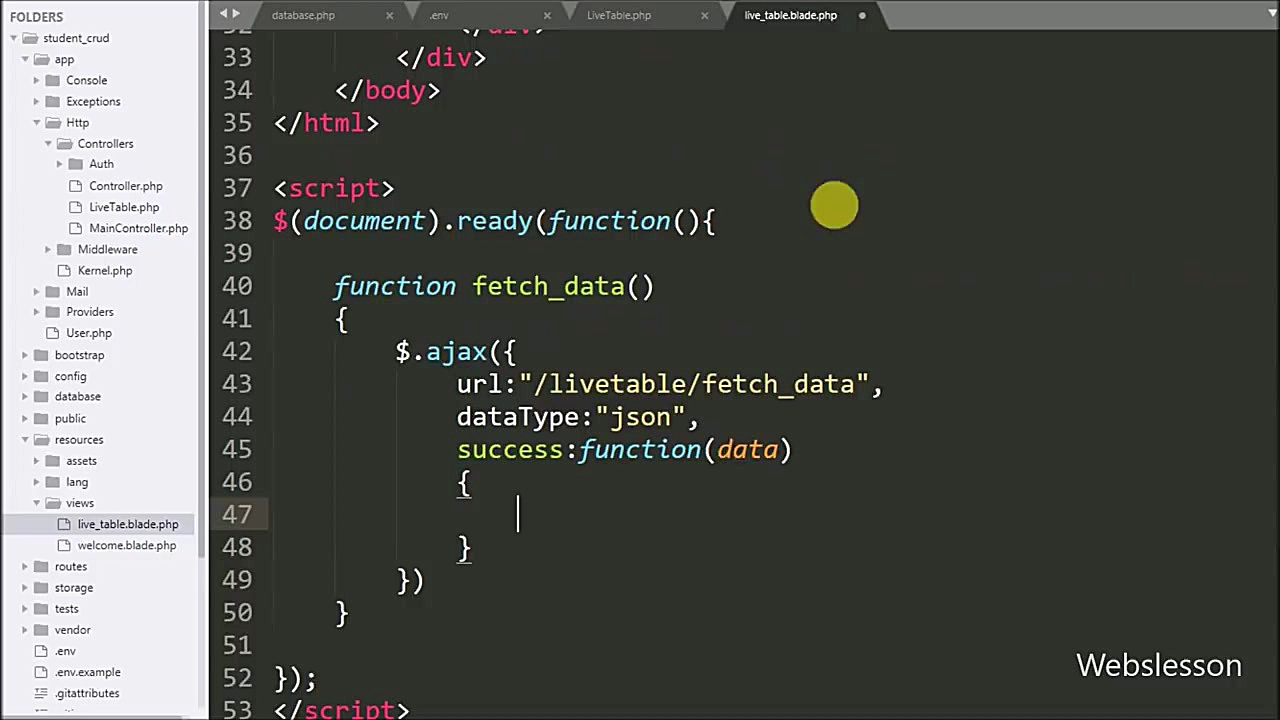This screenshot has width=1280, height=720.
Task: Collapse the Controllers folder
Action: pyautogui.click(x=48, y=144)
